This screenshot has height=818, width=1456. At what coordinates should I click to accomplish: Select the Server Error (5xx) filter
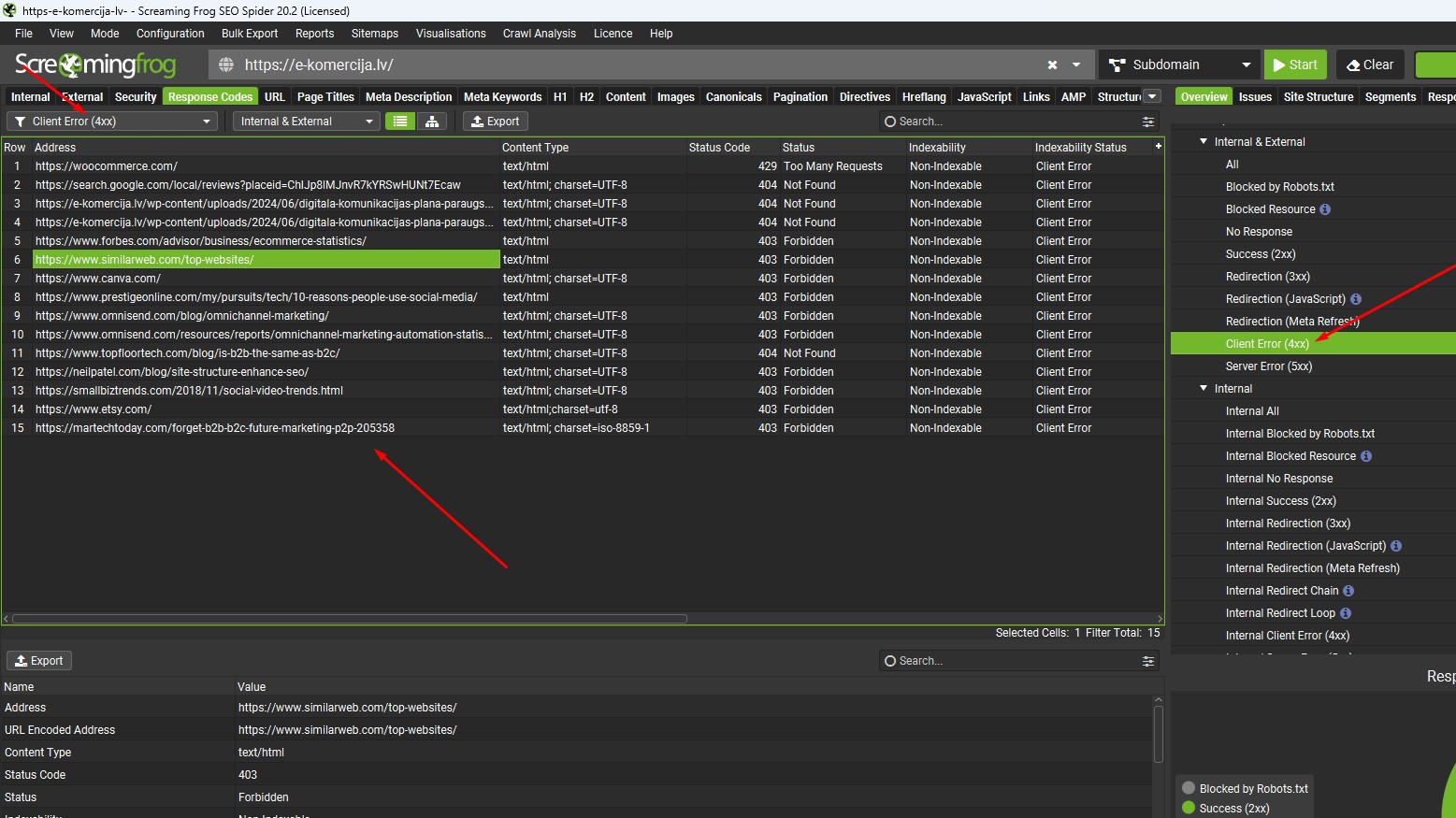click(1268, 366)
